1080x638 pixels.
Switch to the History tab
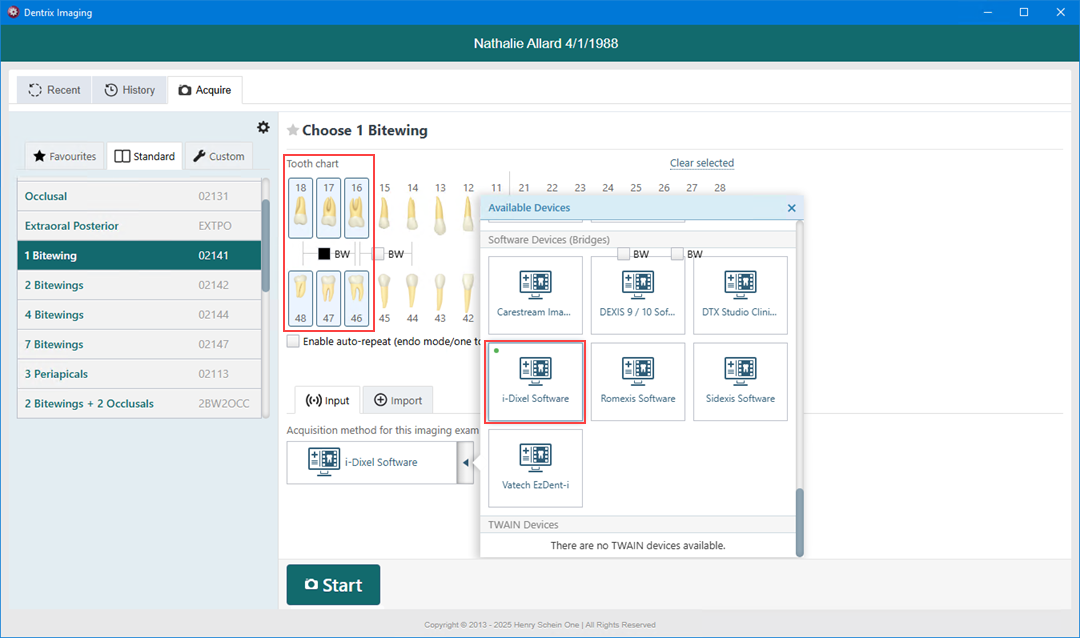pos(130,90)
